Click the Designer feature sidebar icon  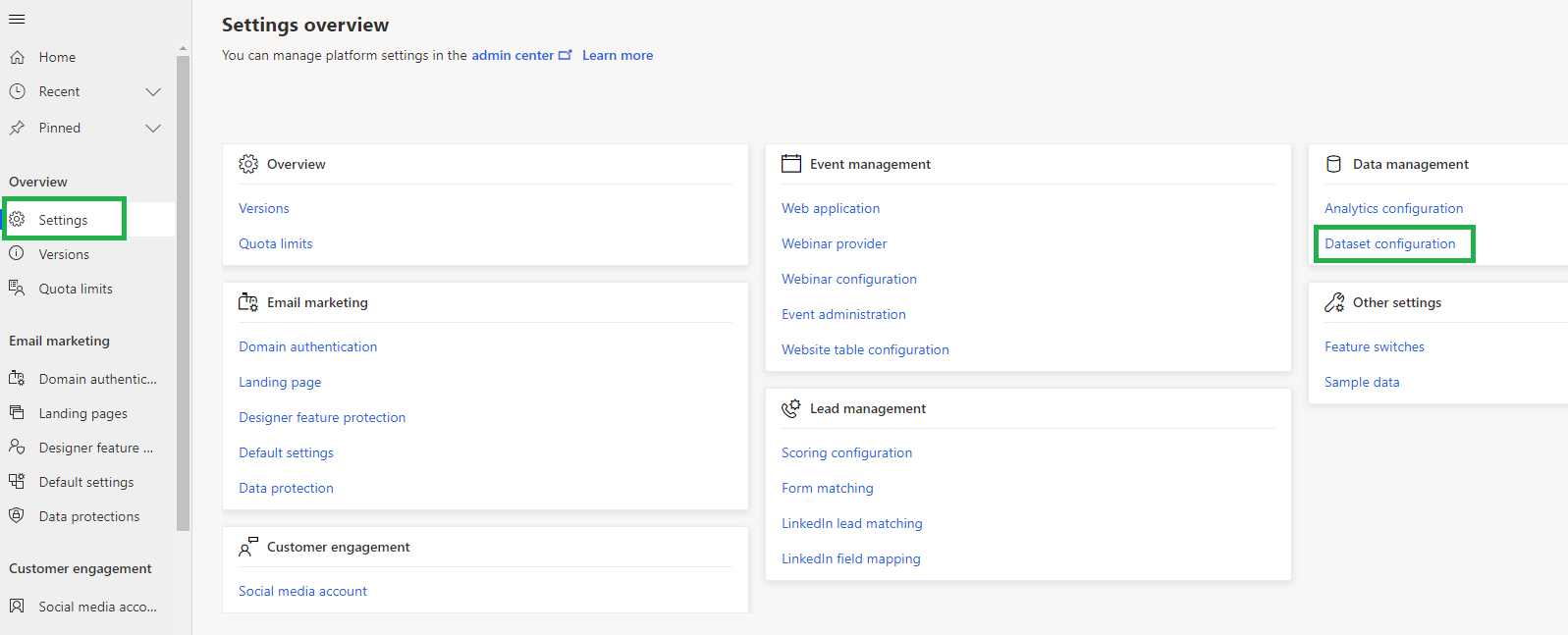click(17, 448)
